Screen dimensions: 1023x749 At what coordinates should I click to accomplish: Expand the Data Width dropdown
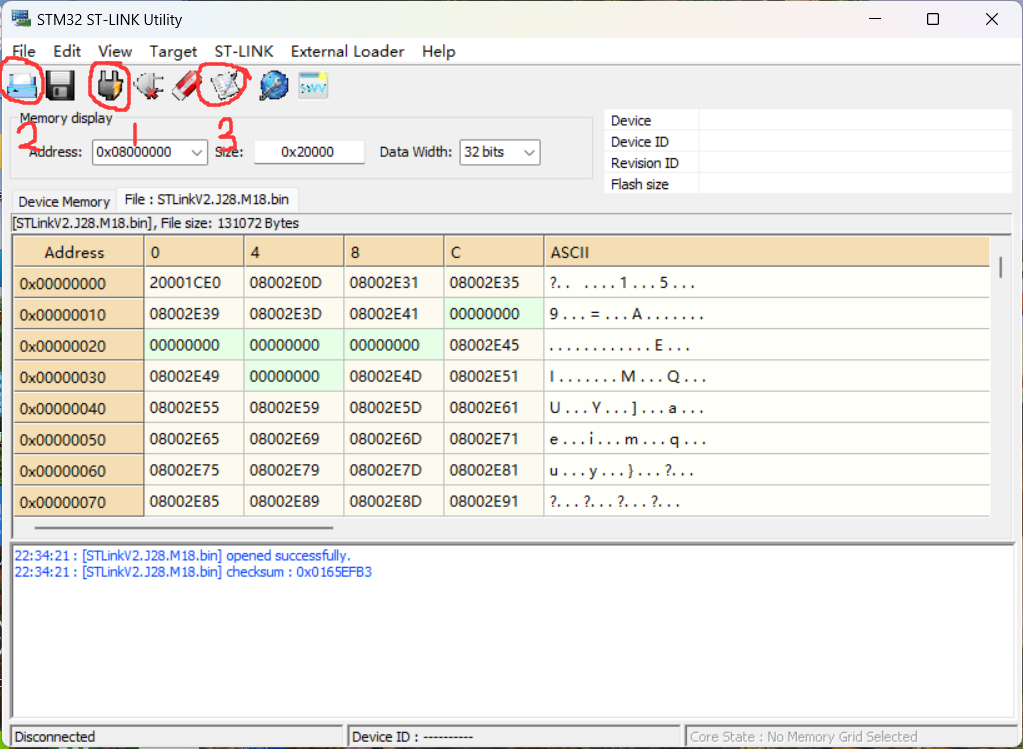(529, 153)
